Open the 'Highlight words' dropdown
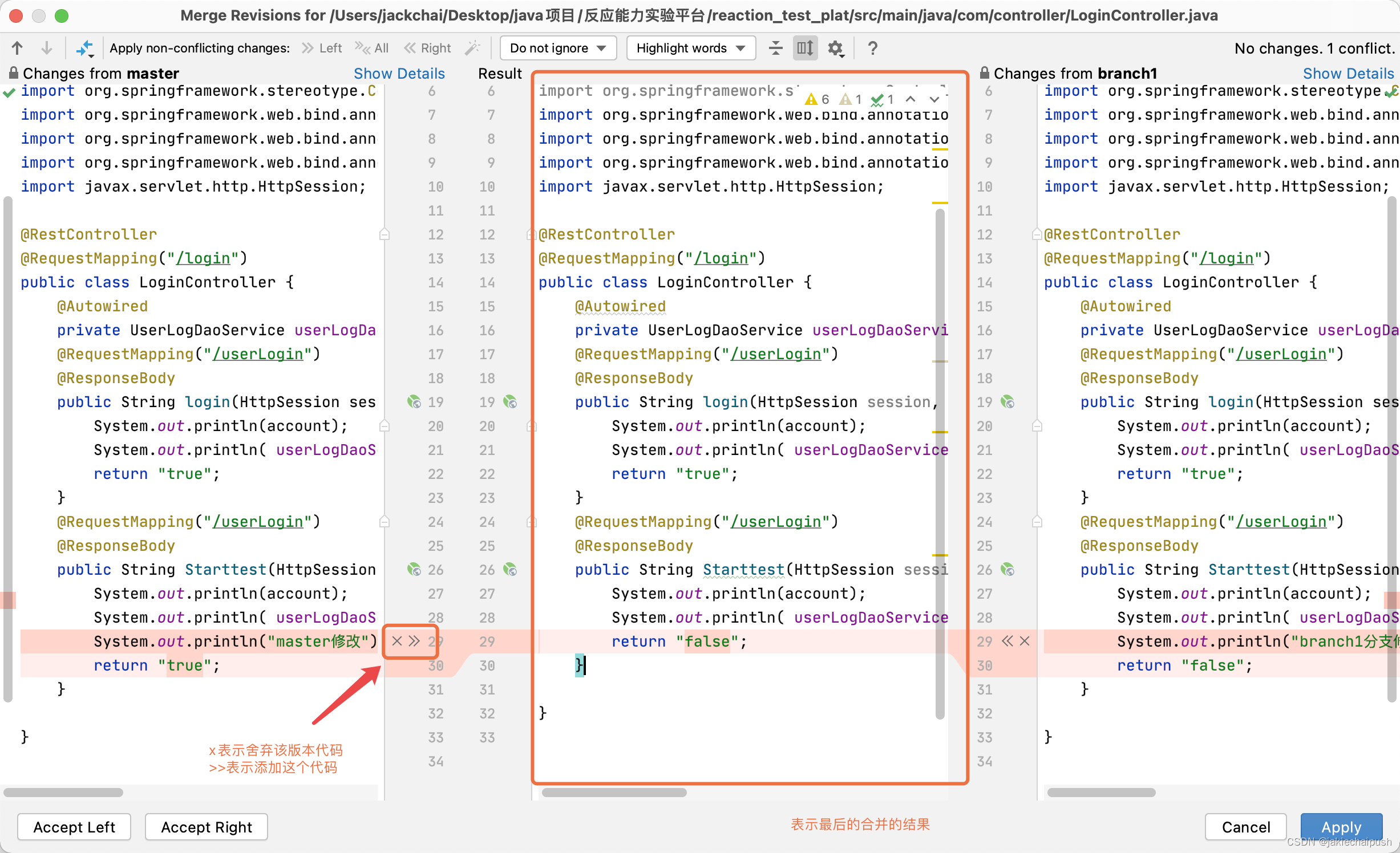The width and height of the screenshot is (1400, 853). click(691, 48)
